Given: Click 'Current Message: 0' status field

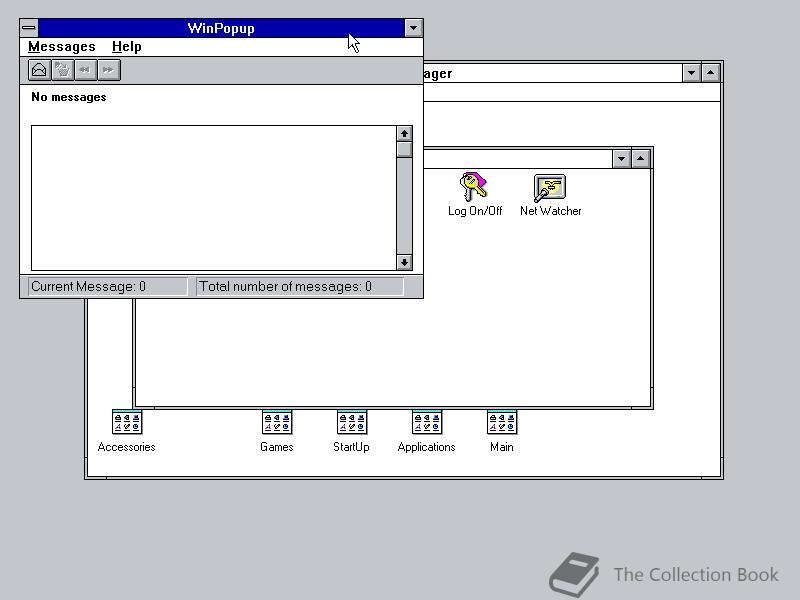Looking at the screenshot, I should tap(108, 287).
